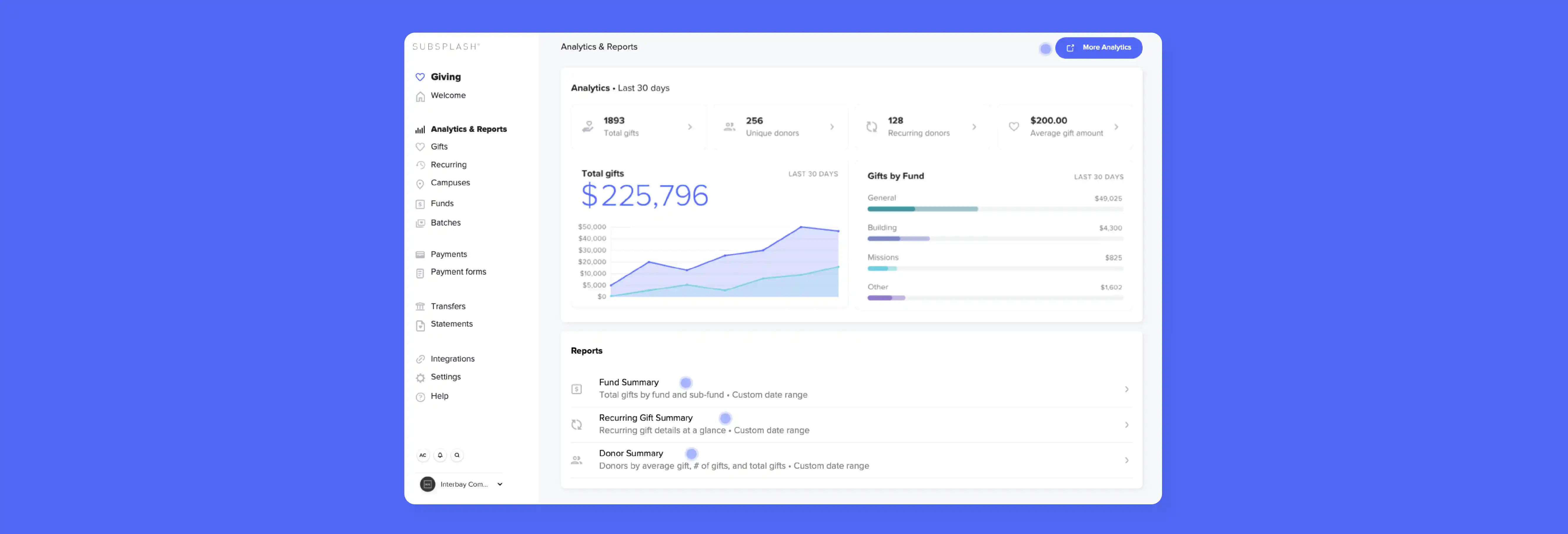Click the Donor Summary people icon
This screenshot has height=534, width=1568.
(576, 460)
